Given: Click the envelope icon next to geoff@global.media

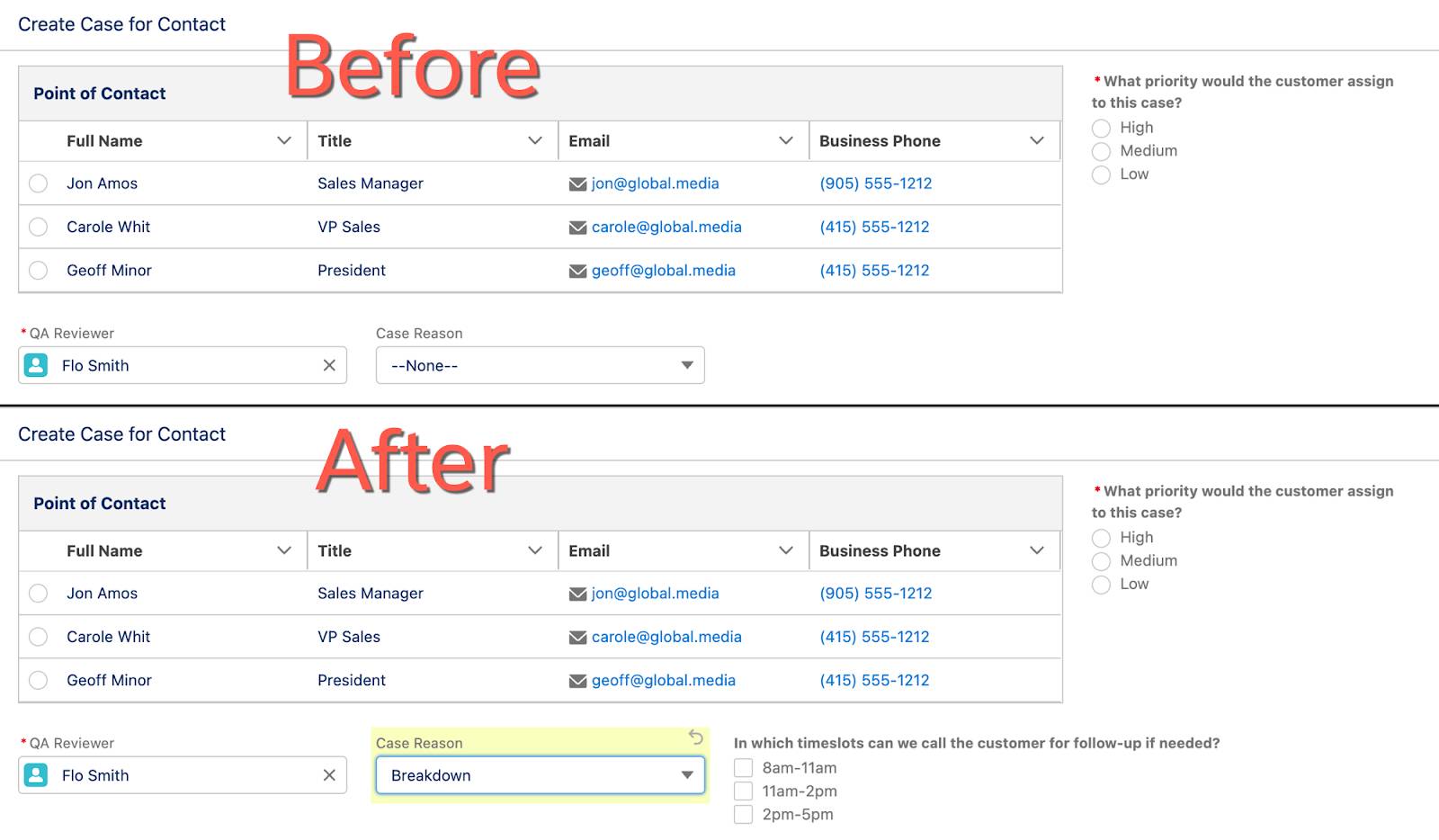Looking at the screenshot, I should [x=576, y=270].
